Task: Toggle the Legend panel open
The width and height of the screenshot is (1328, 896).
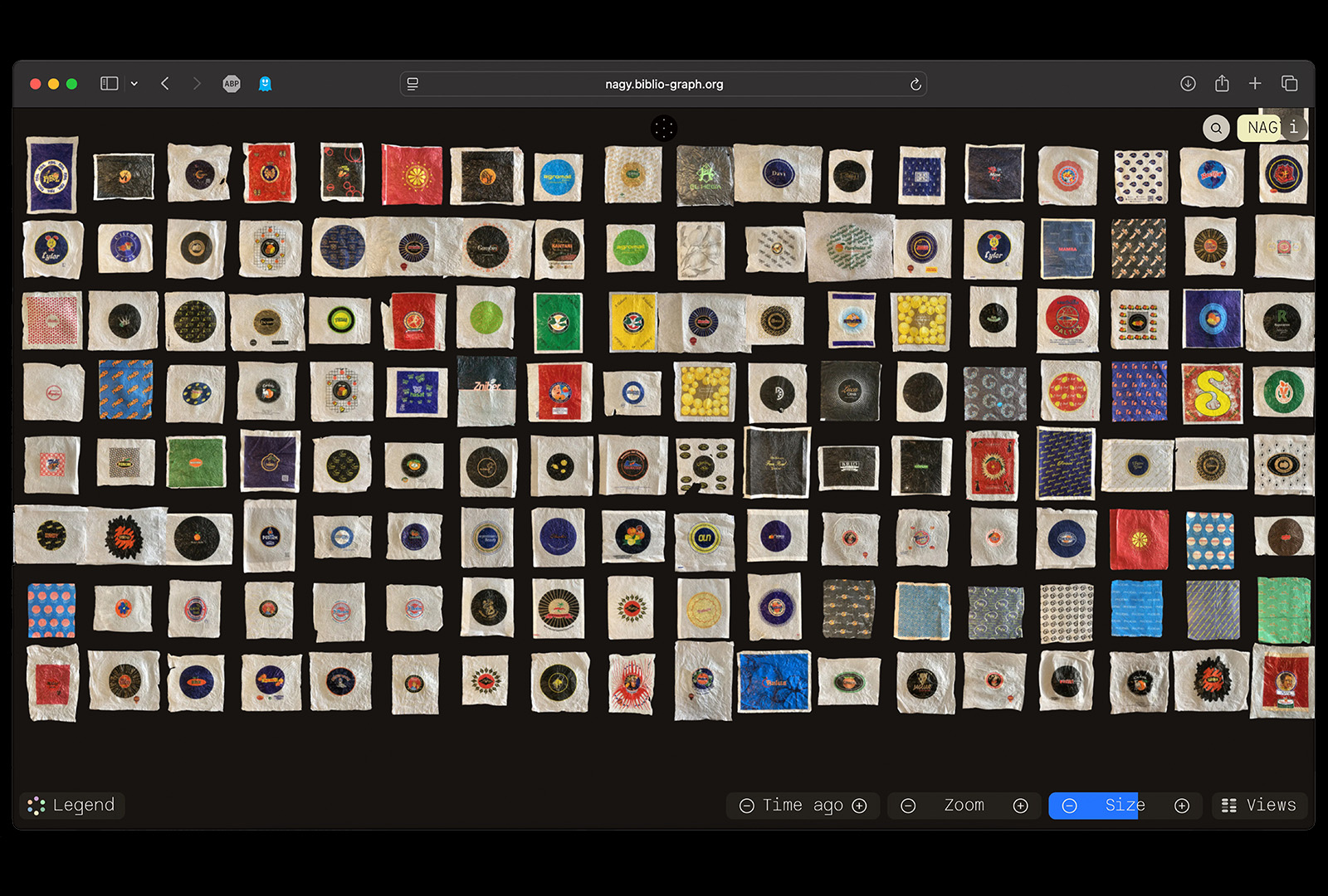Action: [x=71, y=805]
